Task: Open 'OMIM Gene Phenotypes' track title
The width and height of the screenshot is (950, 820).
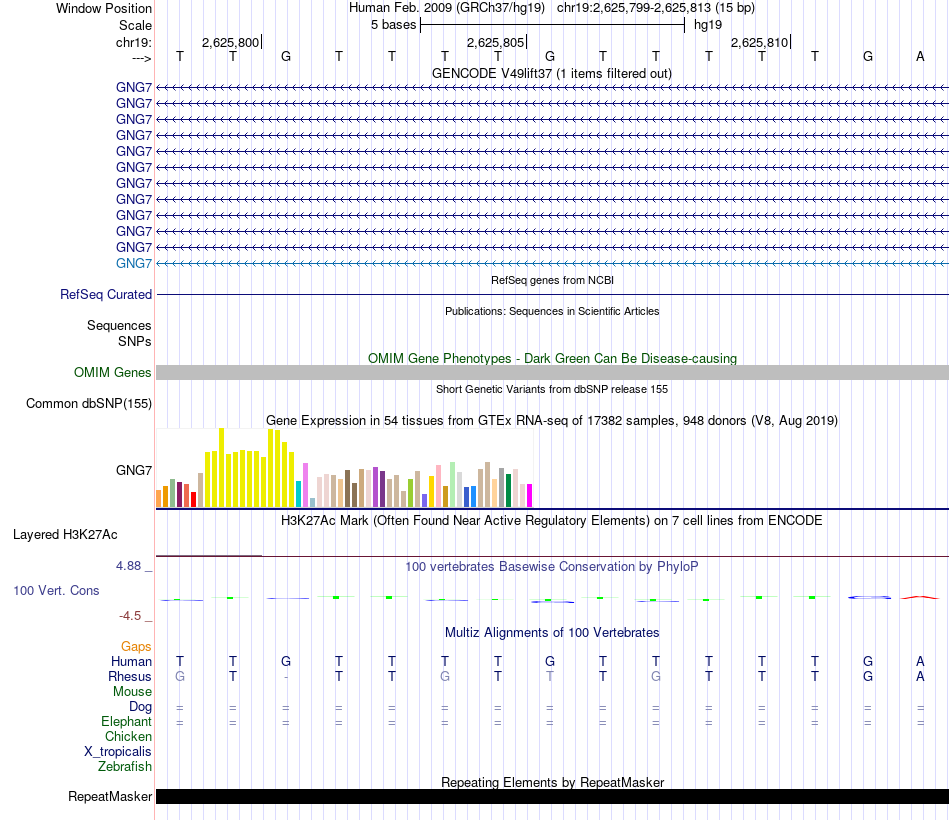Action: point(552,358)
